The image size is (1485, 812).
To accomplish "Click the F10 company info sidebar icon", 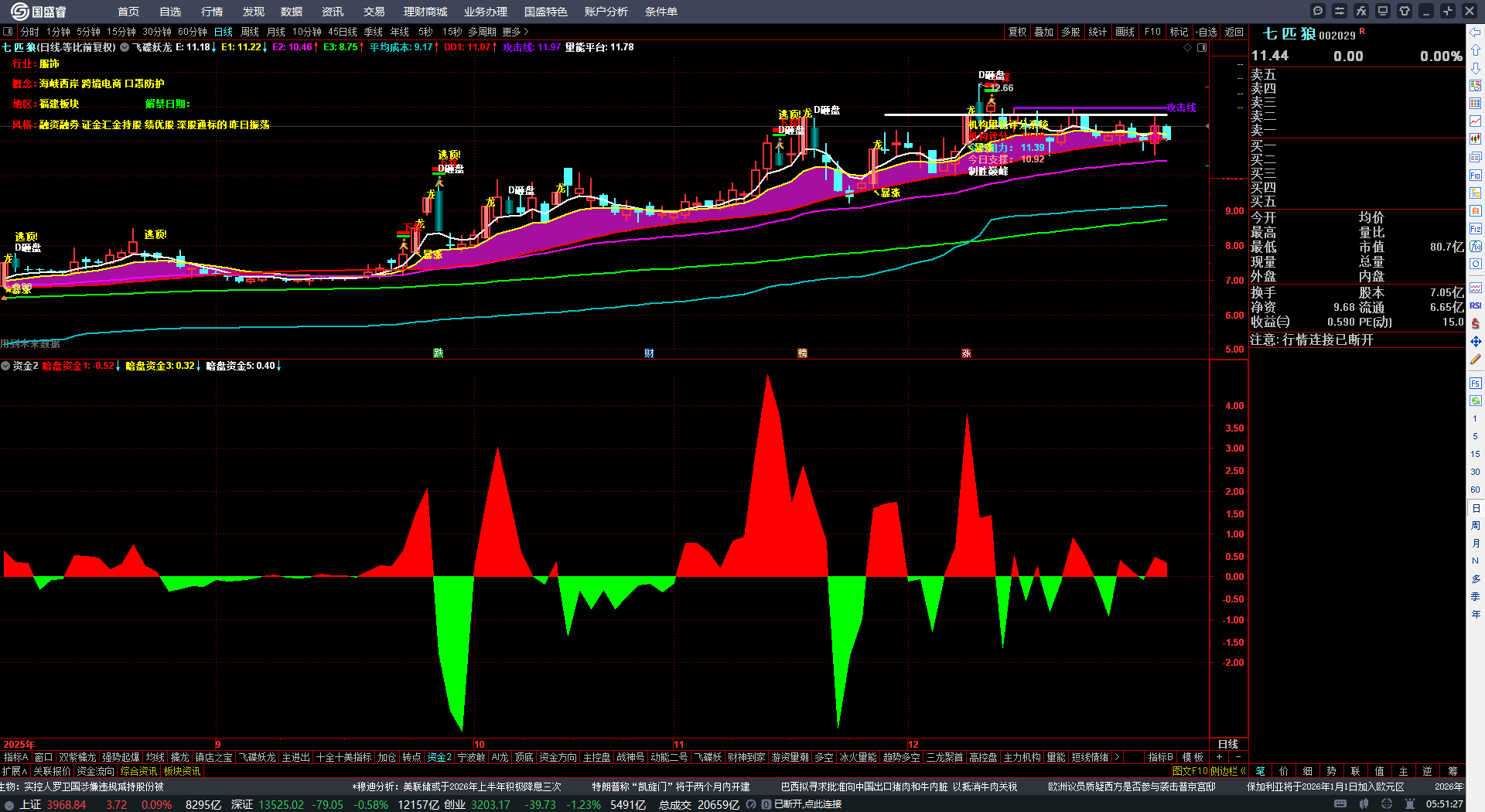I will pyautogui.click(x=1476, y=176).
